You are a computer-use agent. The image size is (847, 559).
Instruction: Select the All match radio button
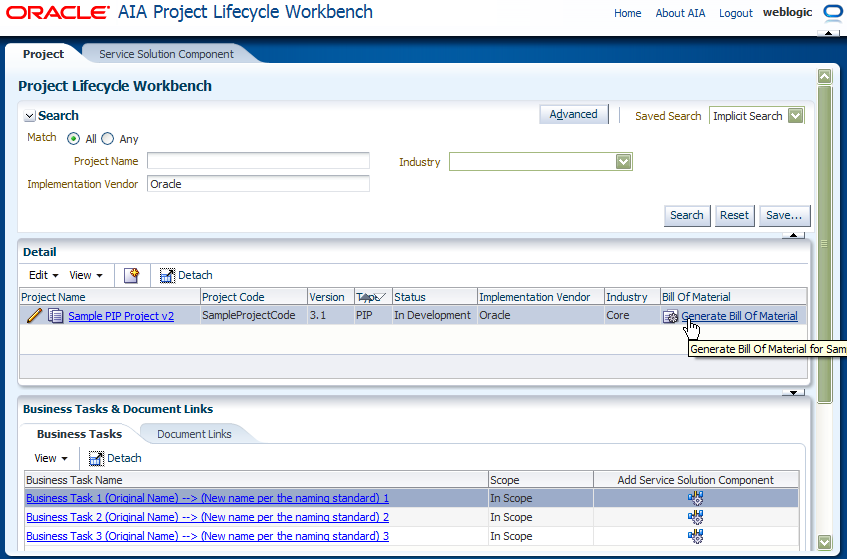pos(73,139)
